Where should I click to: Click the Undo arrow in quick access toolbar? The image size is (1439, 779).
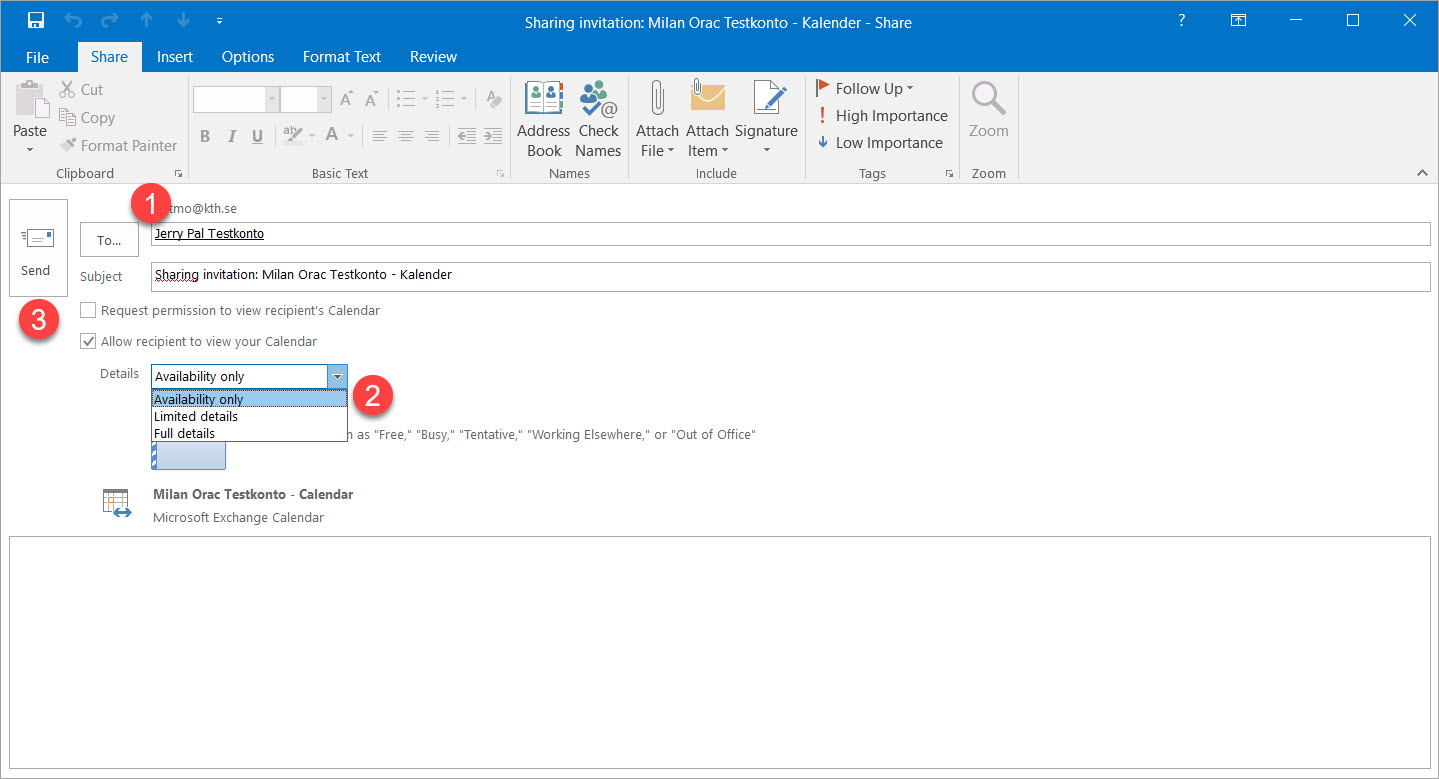pos(72,21)
